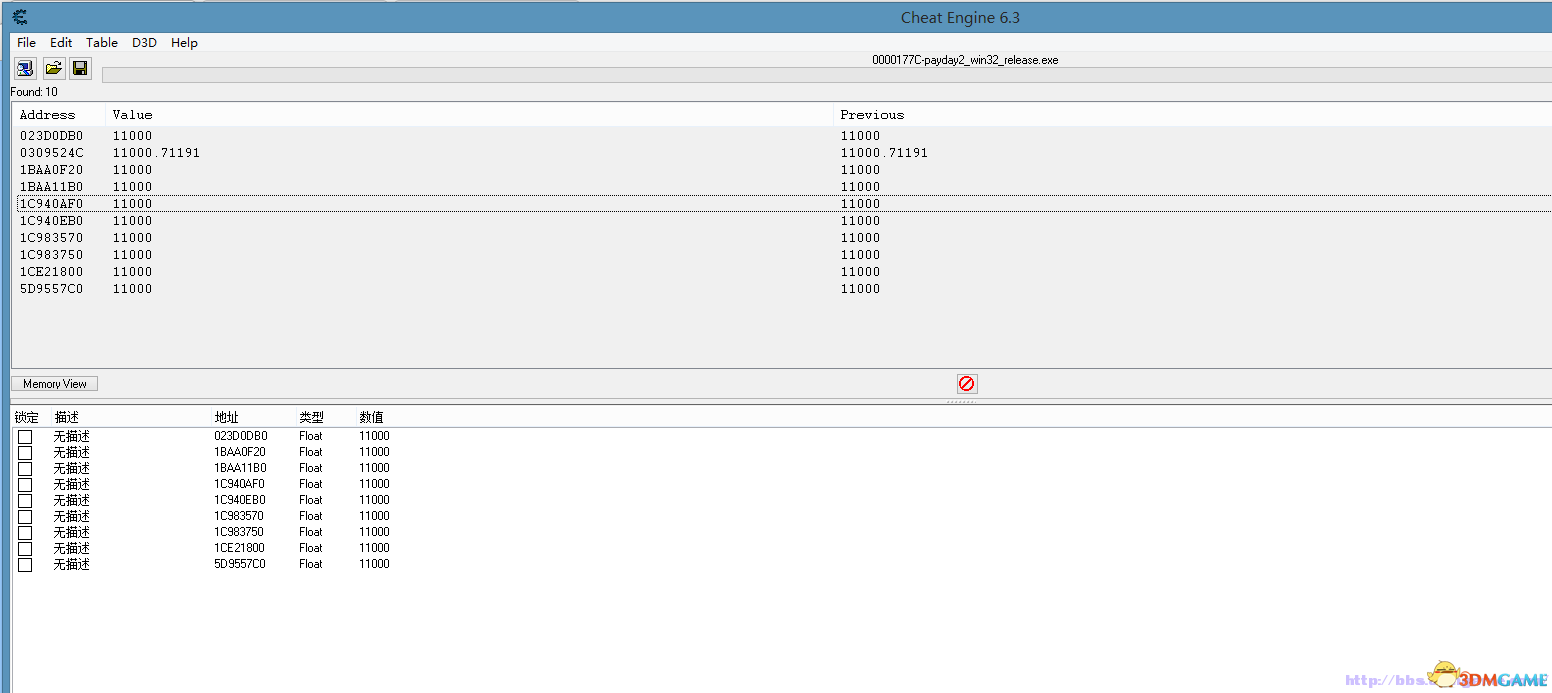The width and height of the screenshot is (1552, 693).
Task: Click the 无描述 description of table address 1CE21800
Action: click(x=72, y=548)
